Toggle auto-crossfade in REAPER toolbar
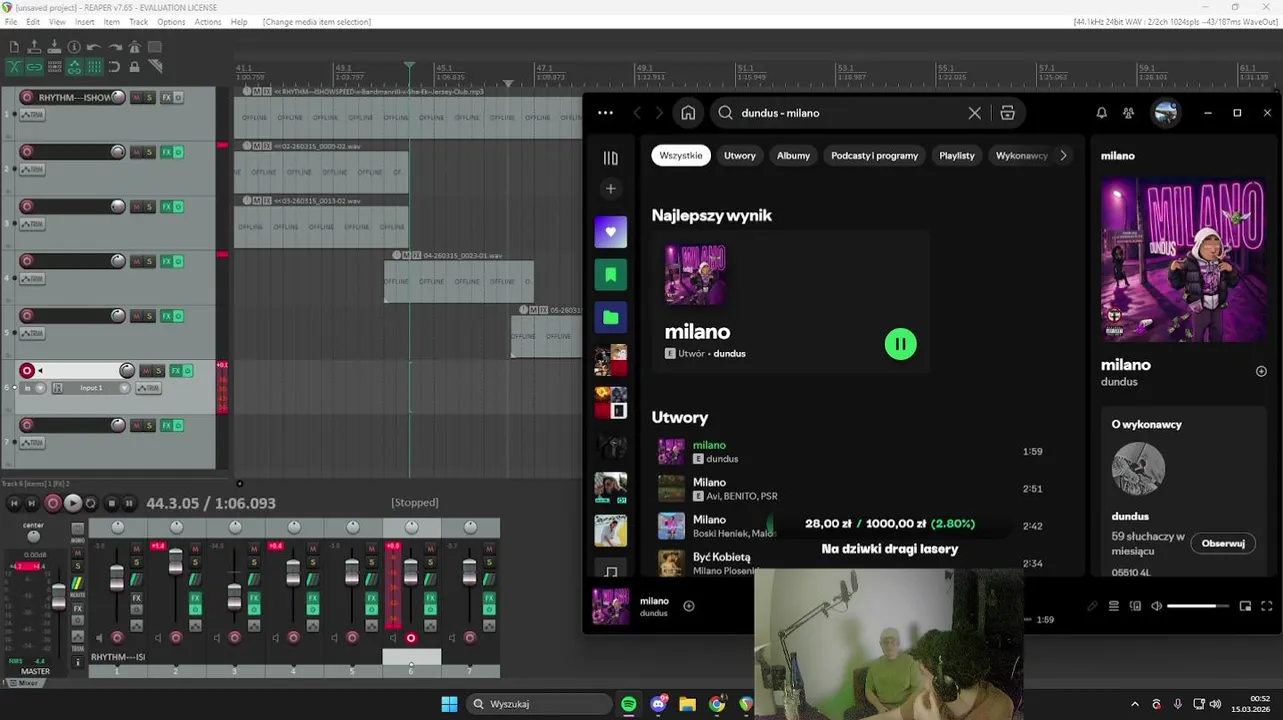 [x=14, y=67]
